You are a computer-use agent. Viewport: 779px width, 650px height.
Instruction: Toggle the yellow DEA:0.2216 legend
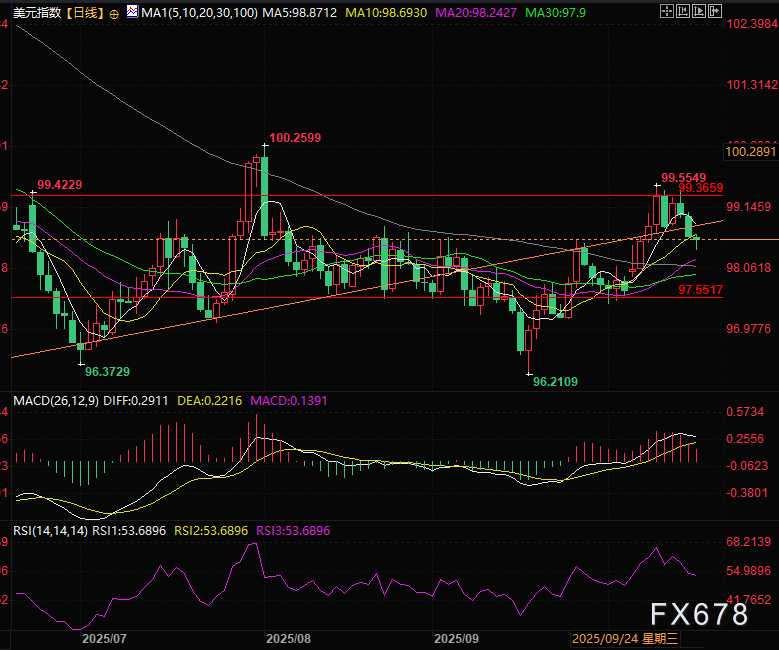213,400
